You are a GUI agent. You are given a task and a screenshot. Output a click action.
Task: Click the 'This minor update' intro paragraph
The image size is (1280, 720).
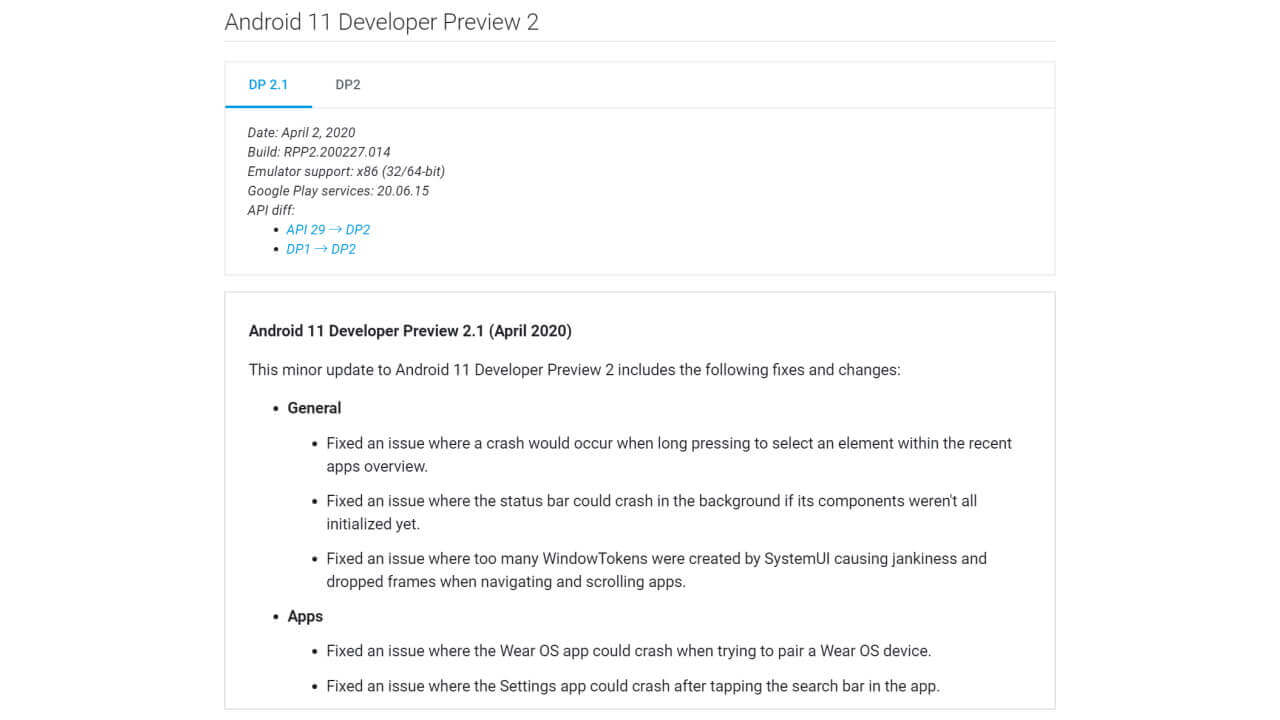574,370
